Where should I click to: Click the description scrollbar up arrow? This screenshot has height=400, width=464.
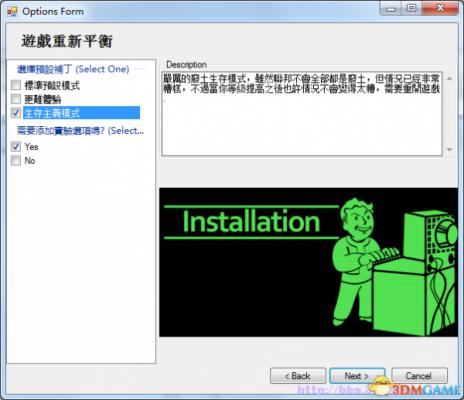coord(449,78)
